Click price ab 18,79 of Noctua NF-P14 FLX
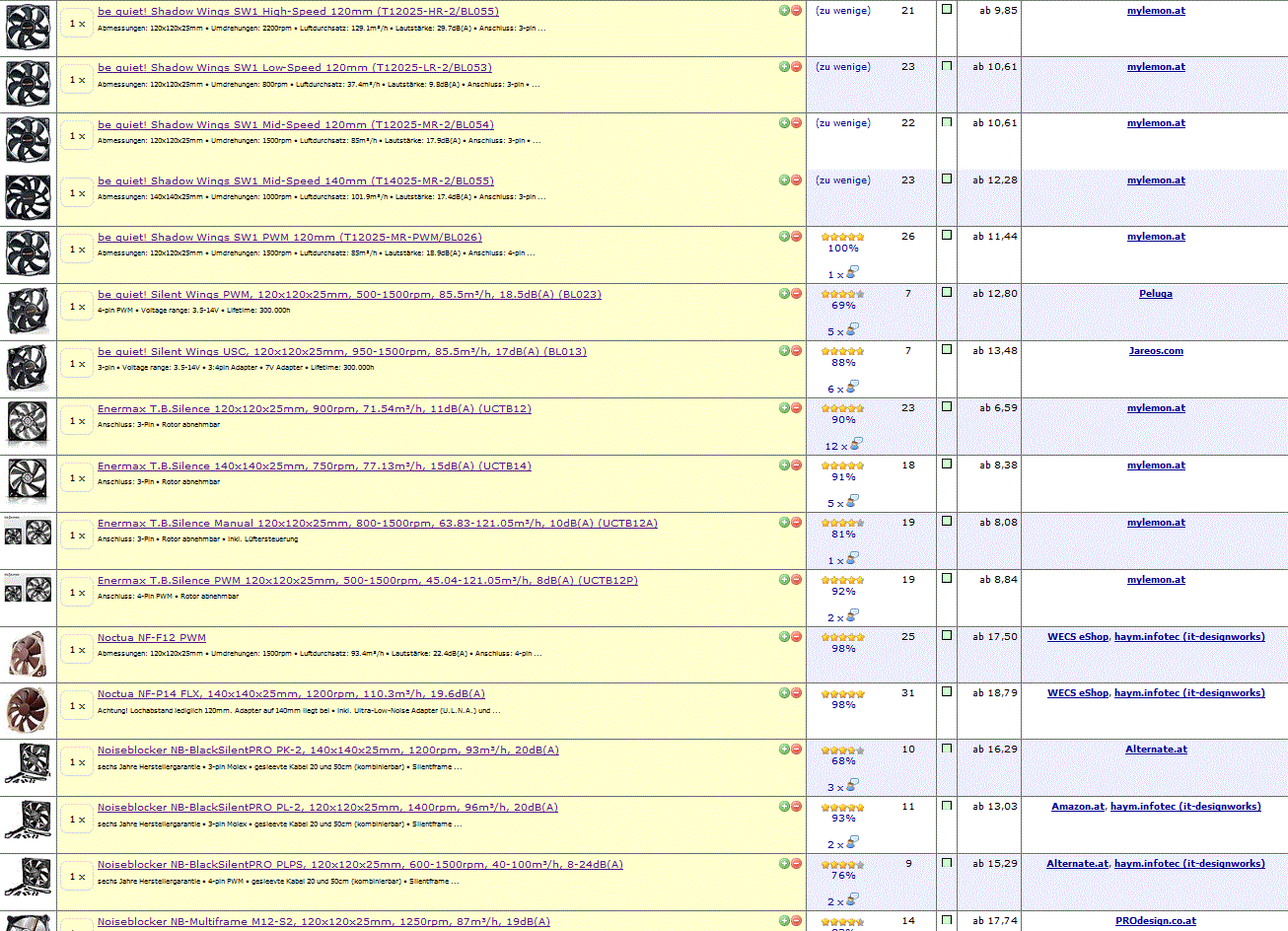This screenshot has height=931, width=1288. (x=995, y=693)
